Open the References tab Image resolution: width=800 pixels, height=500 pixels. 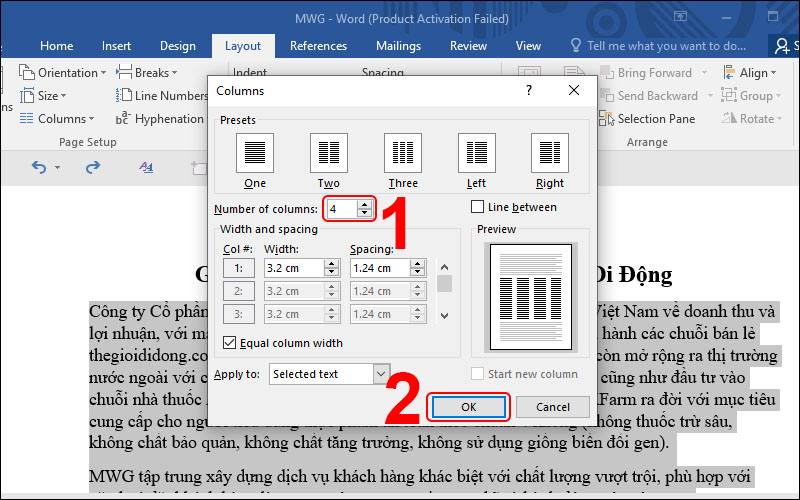click(318, 46)
